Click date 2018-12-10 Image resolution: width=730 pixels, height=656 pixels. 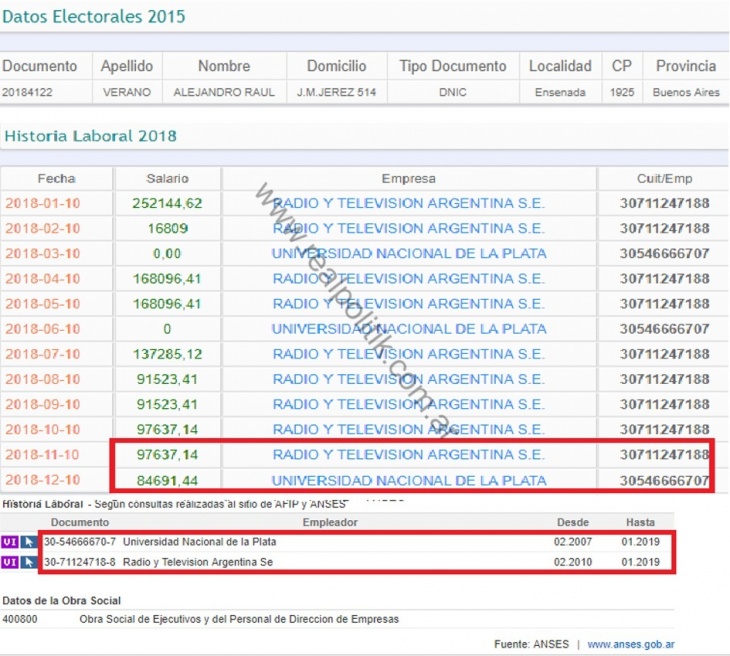click(43, 480)
